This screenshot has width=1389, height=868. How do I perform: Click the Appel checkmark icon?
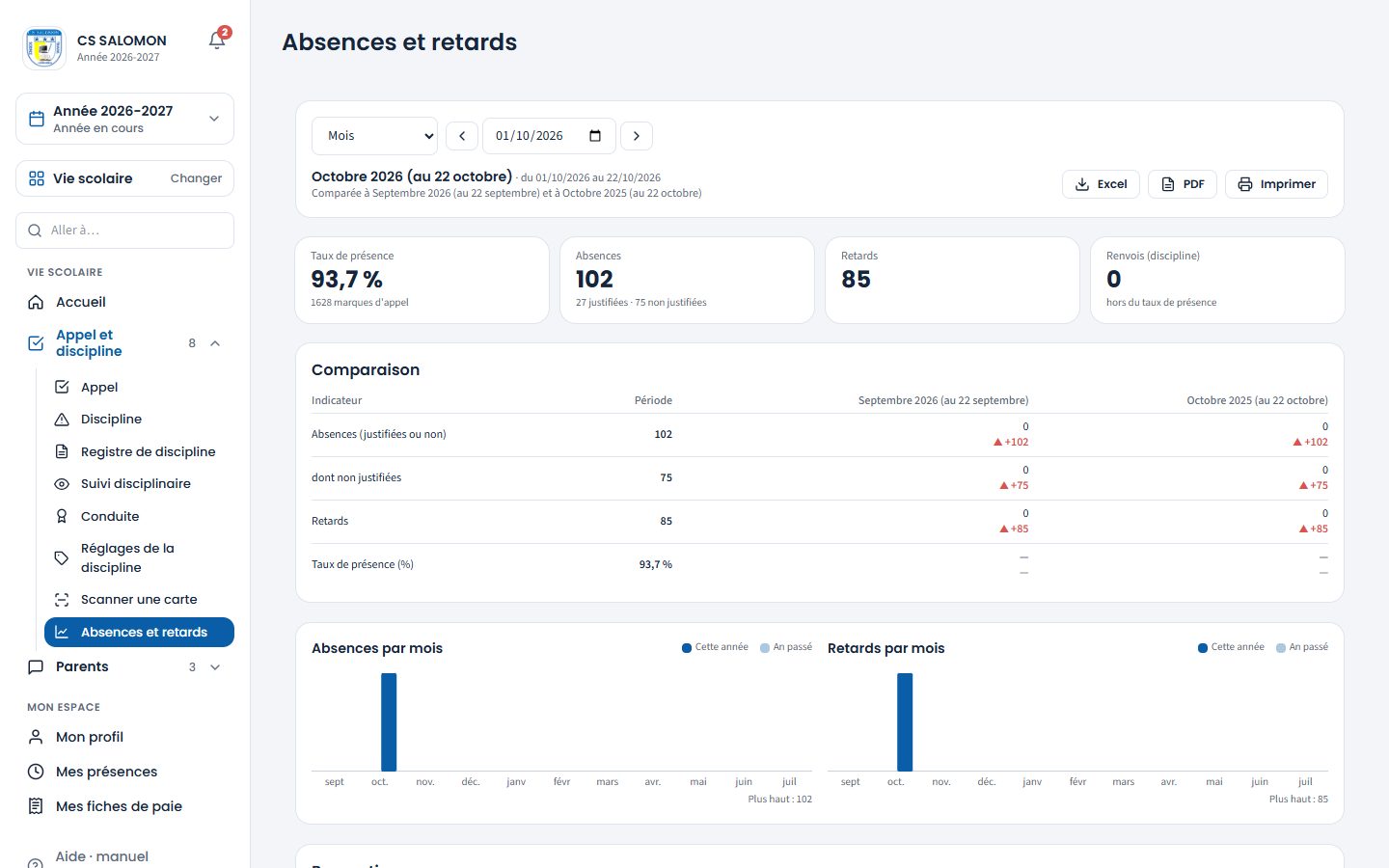[x=62, y=387]
